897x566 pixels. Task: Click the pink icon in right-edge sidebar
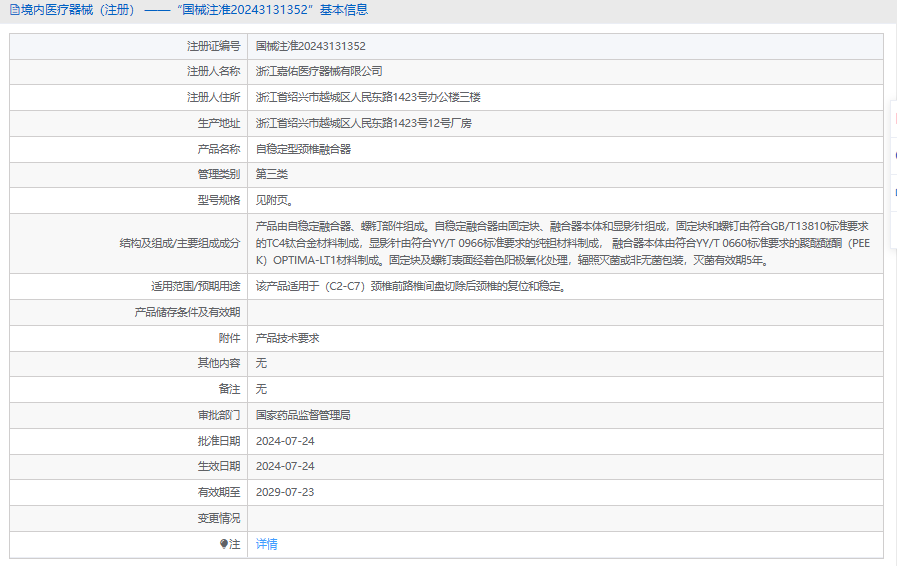click(894, 118)
